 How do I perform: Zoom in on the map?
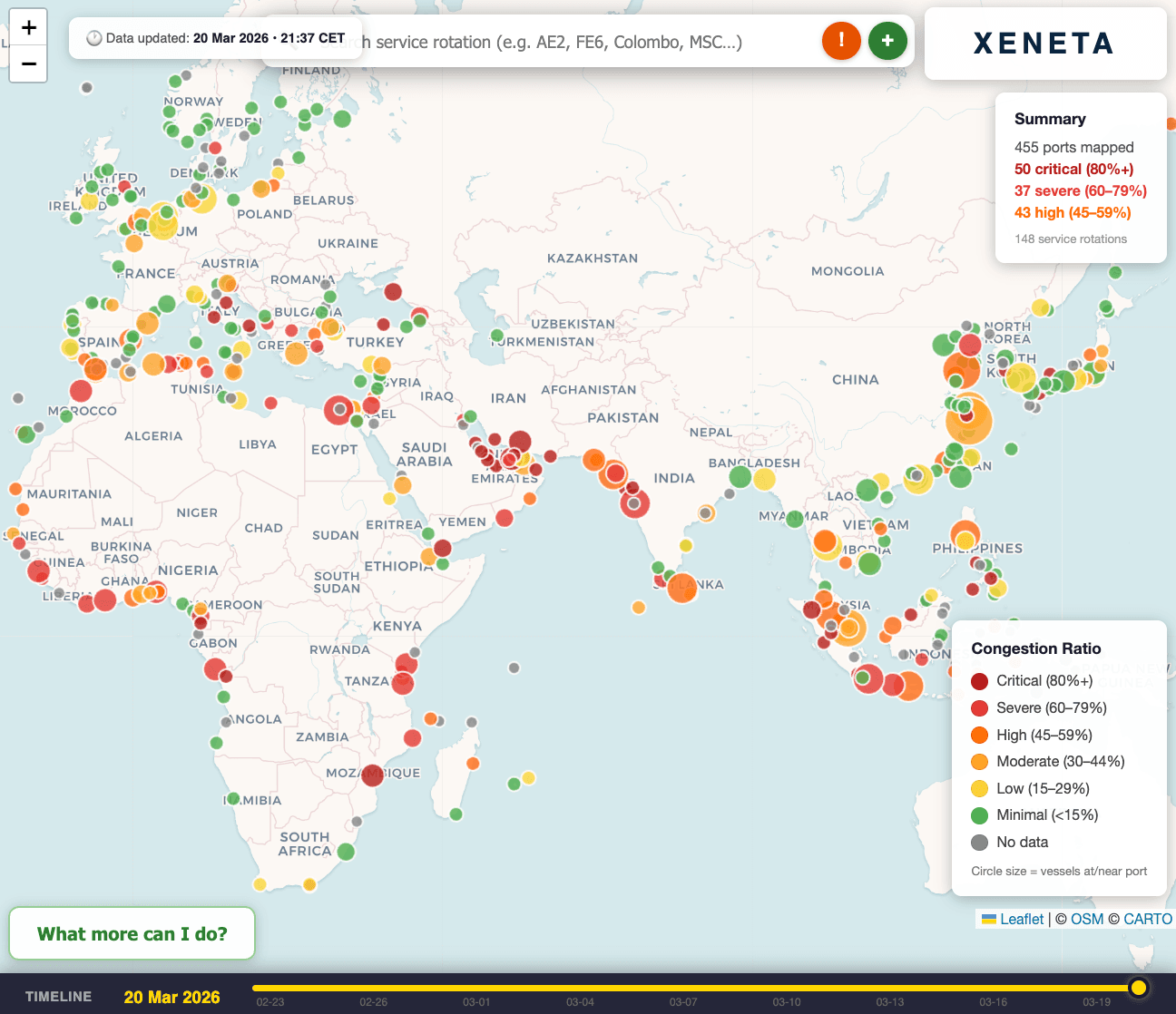coord(29,27)
